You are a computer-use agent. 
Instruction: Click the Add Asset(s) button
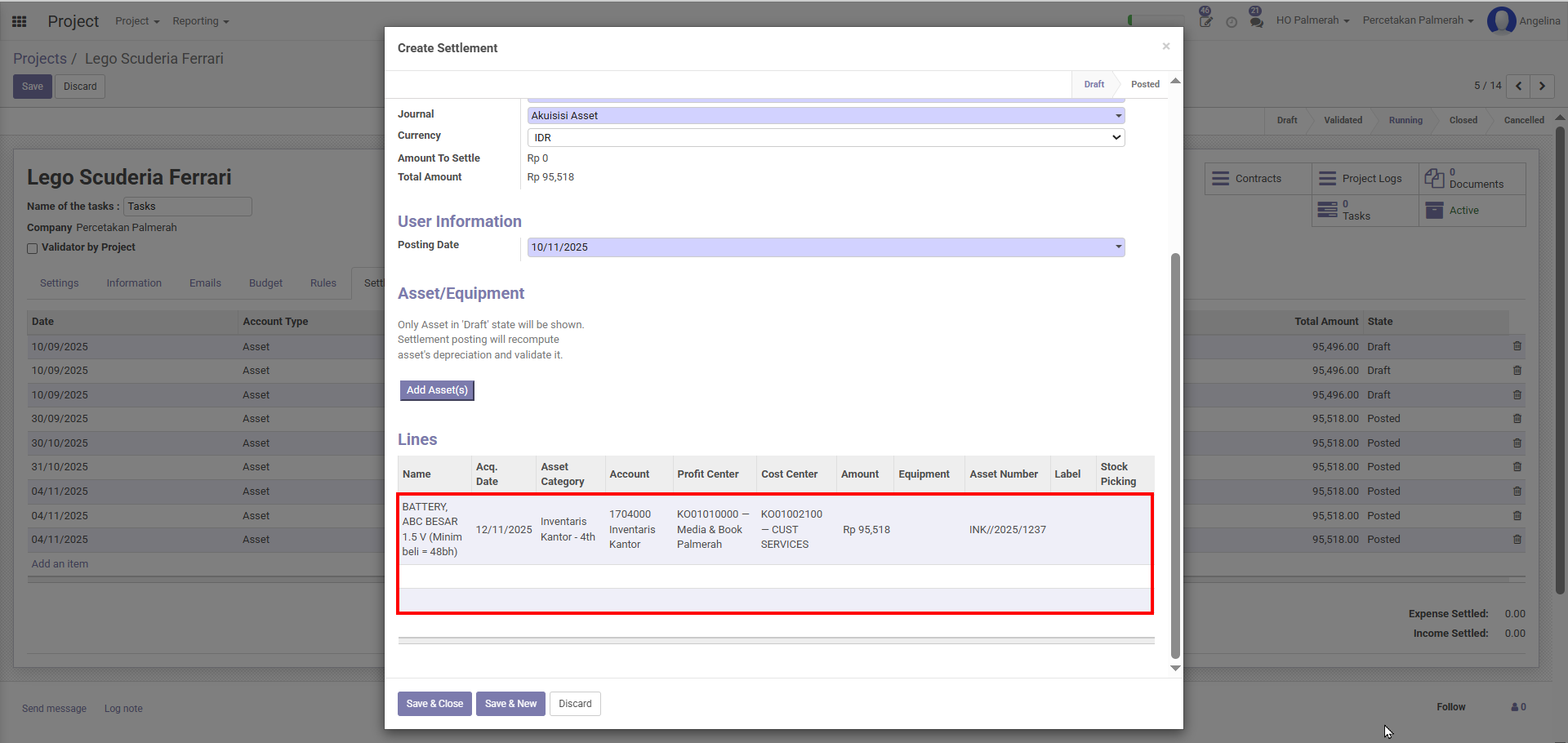[437, 390]
